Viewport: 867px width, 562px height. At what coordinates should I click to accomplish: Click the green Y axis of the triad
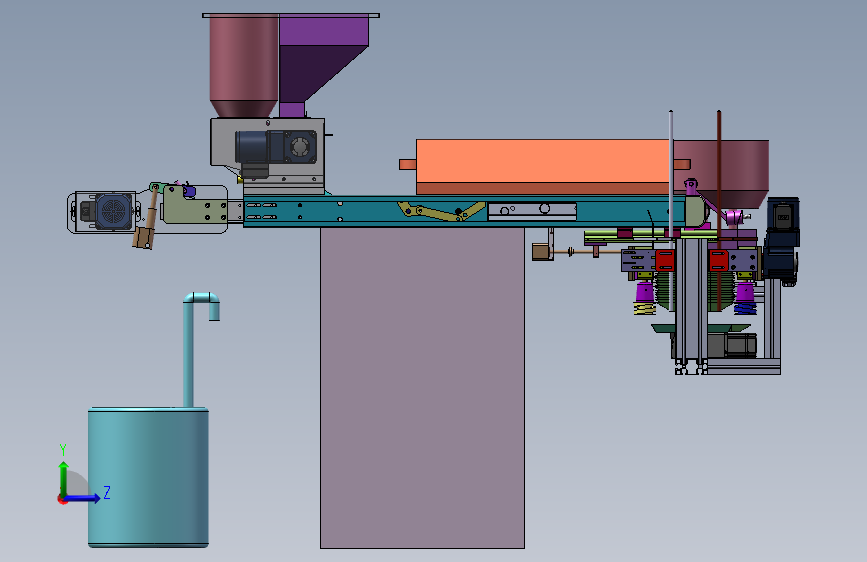[64, 479]
